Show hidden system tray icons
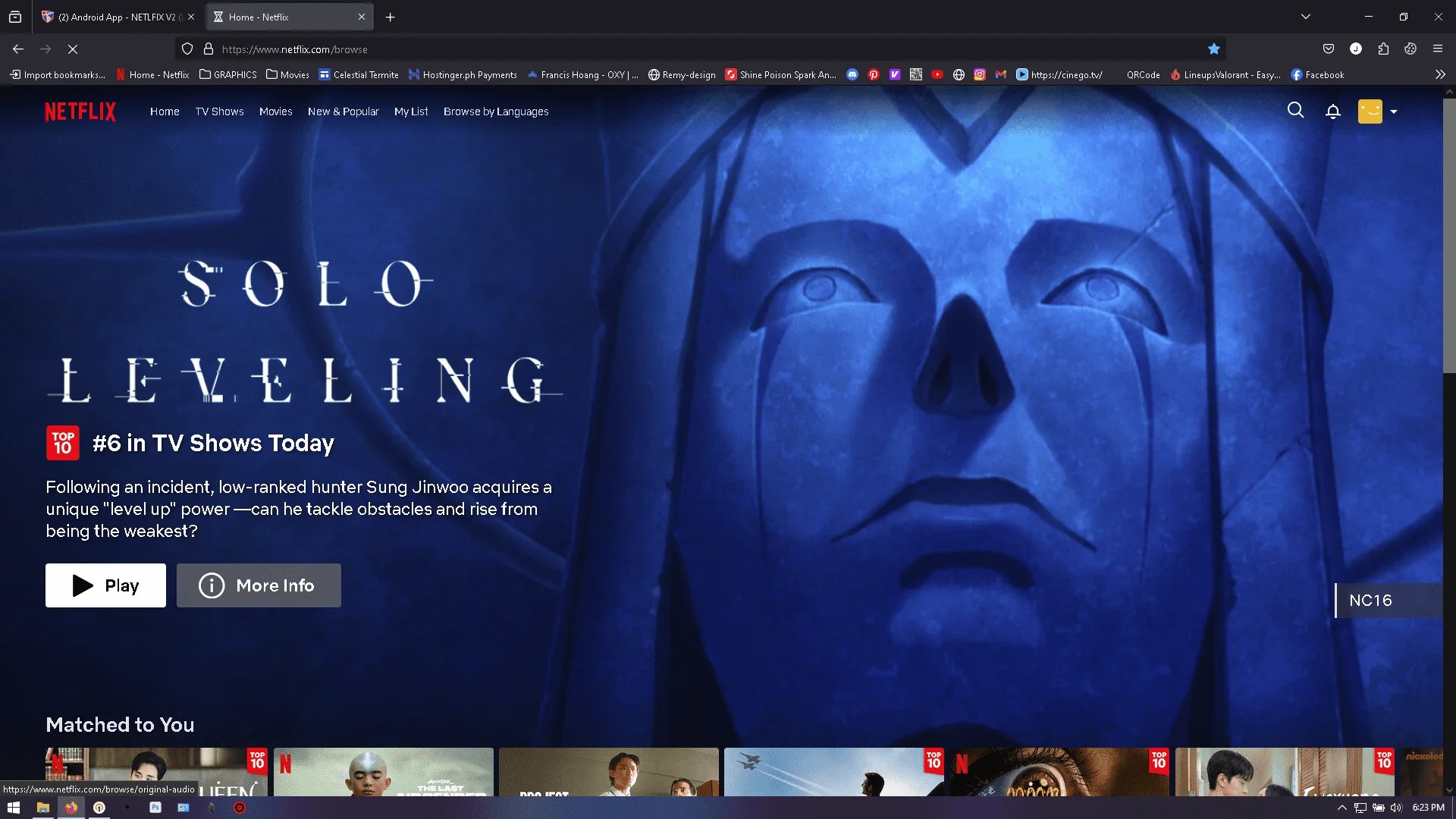 pyautogui.click(x=1341, y=808)
